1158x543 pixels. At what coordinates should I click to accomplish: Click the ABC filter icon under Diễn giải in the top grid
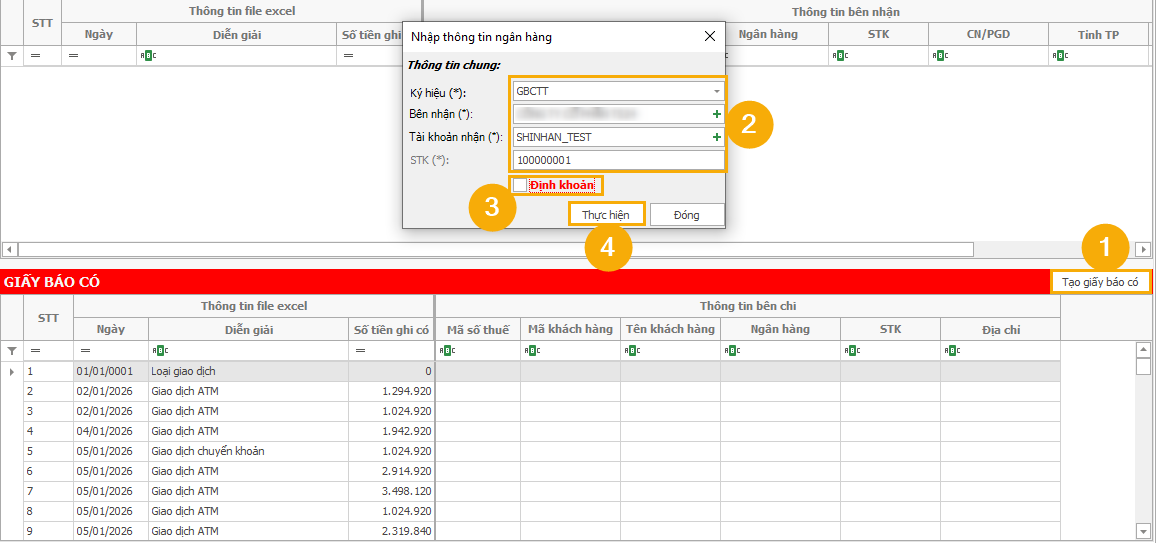coord(149,55)
